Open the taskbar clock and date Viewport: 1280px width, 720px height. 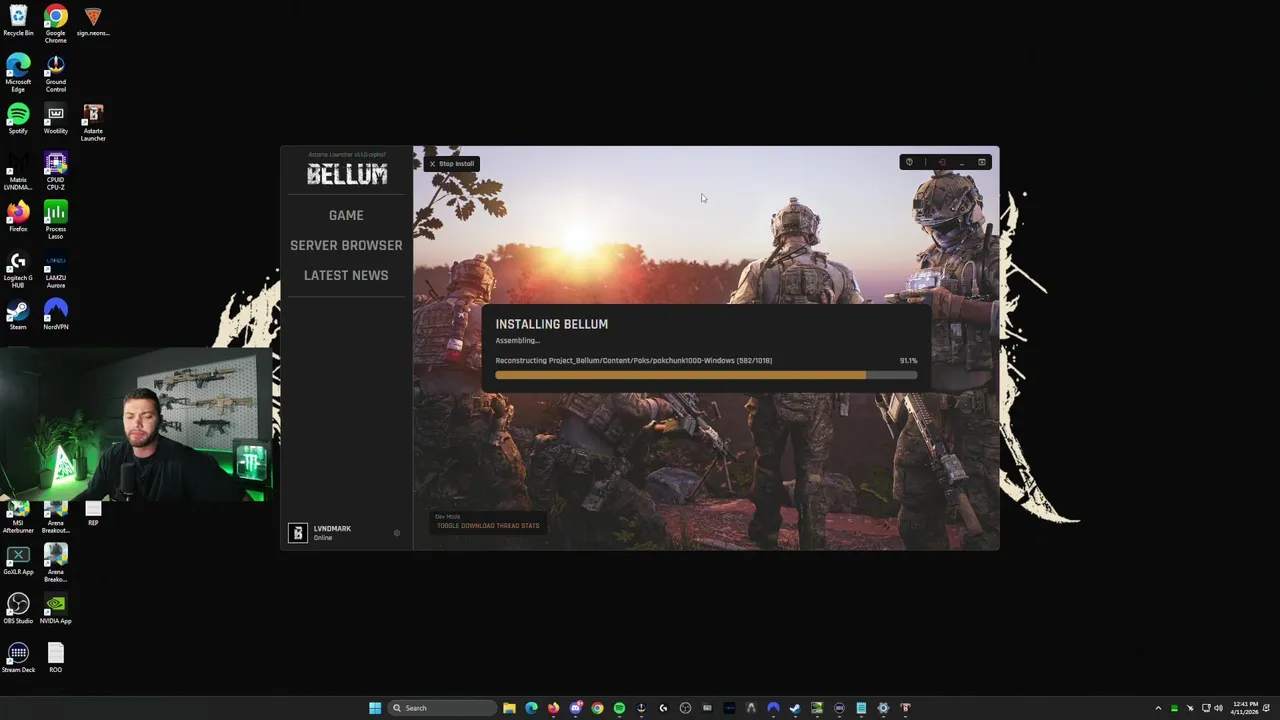[1246, 708]
